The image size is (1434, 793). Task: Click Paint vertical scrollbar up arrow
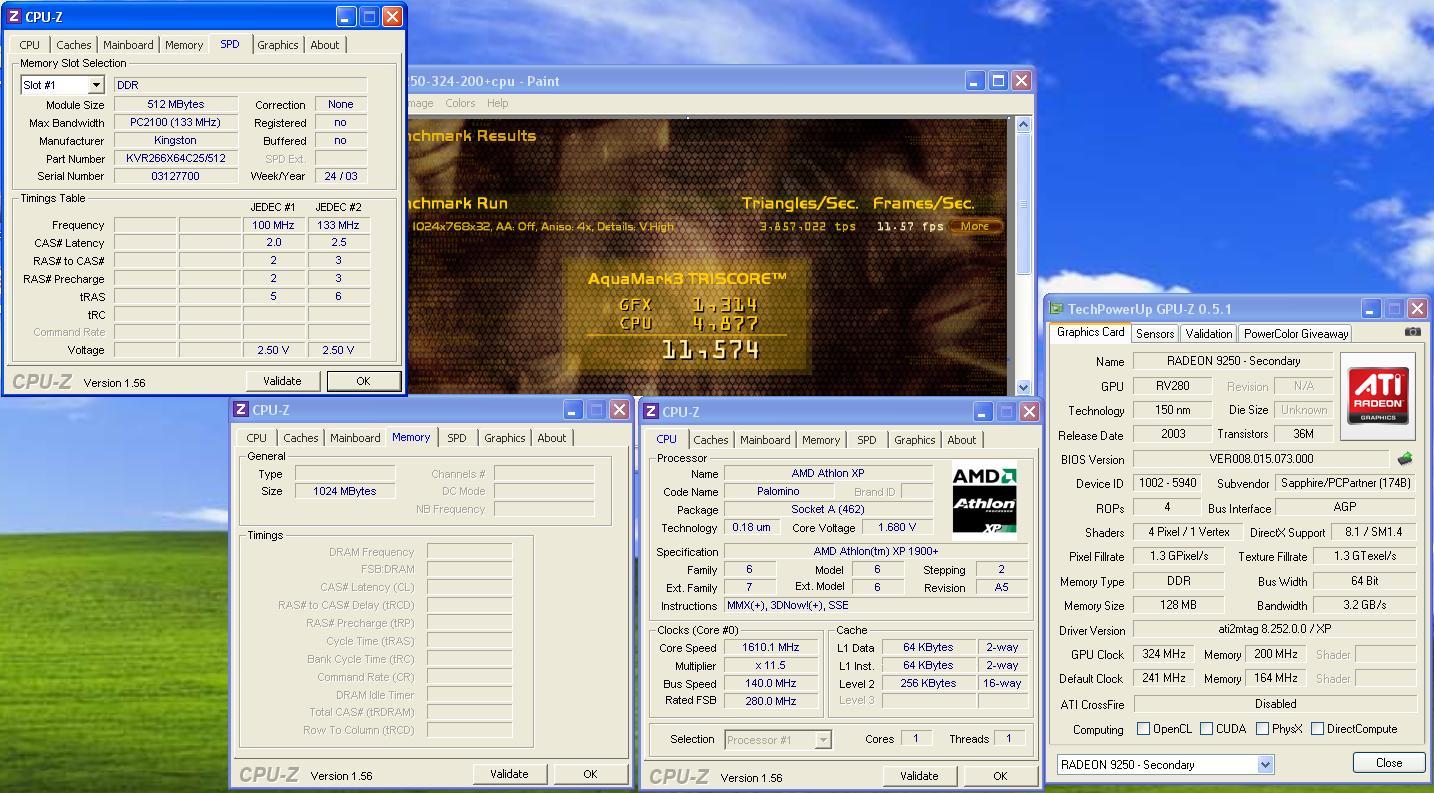coord(1023,125)
